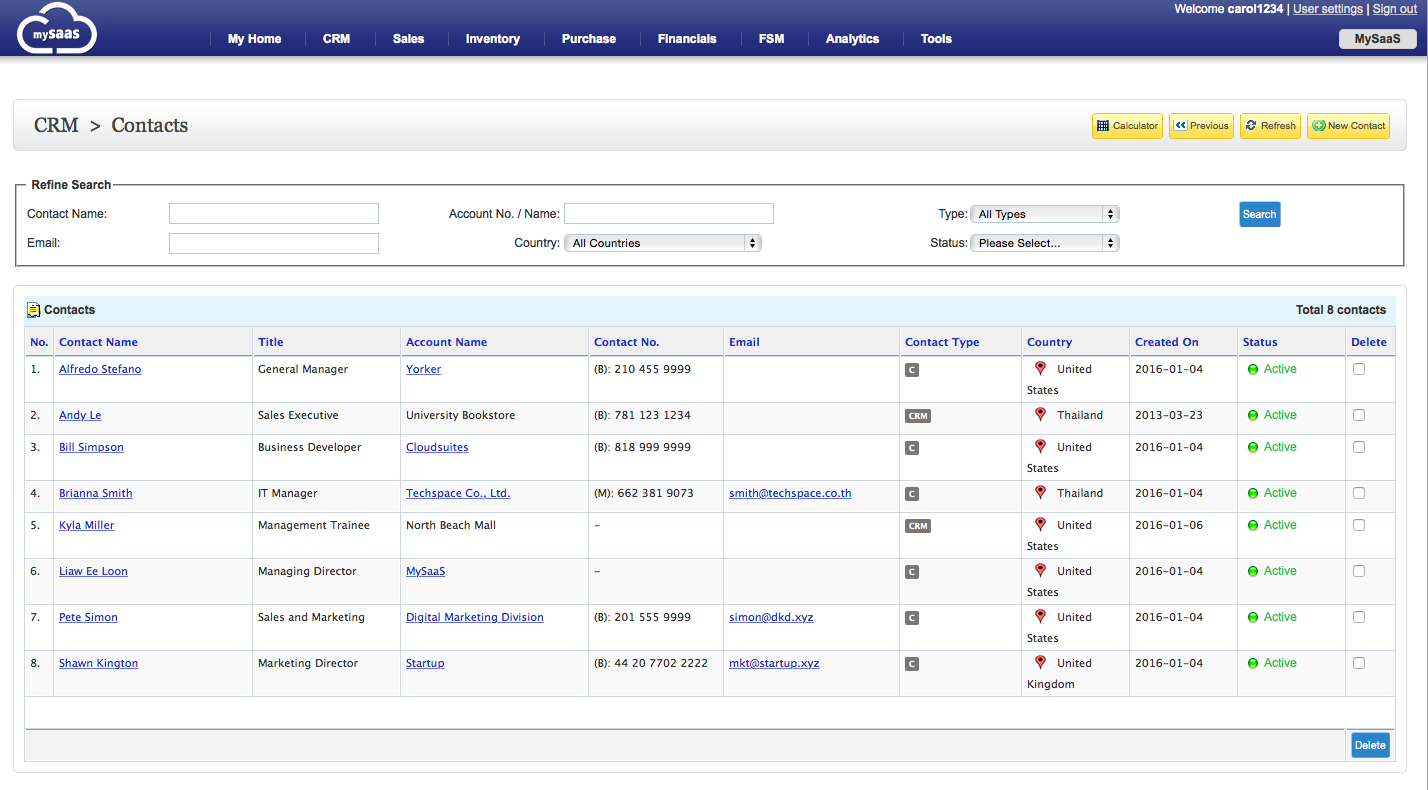Focus the Contact Name search field
The image size is (1428, 790).
(x=274, y=214)
